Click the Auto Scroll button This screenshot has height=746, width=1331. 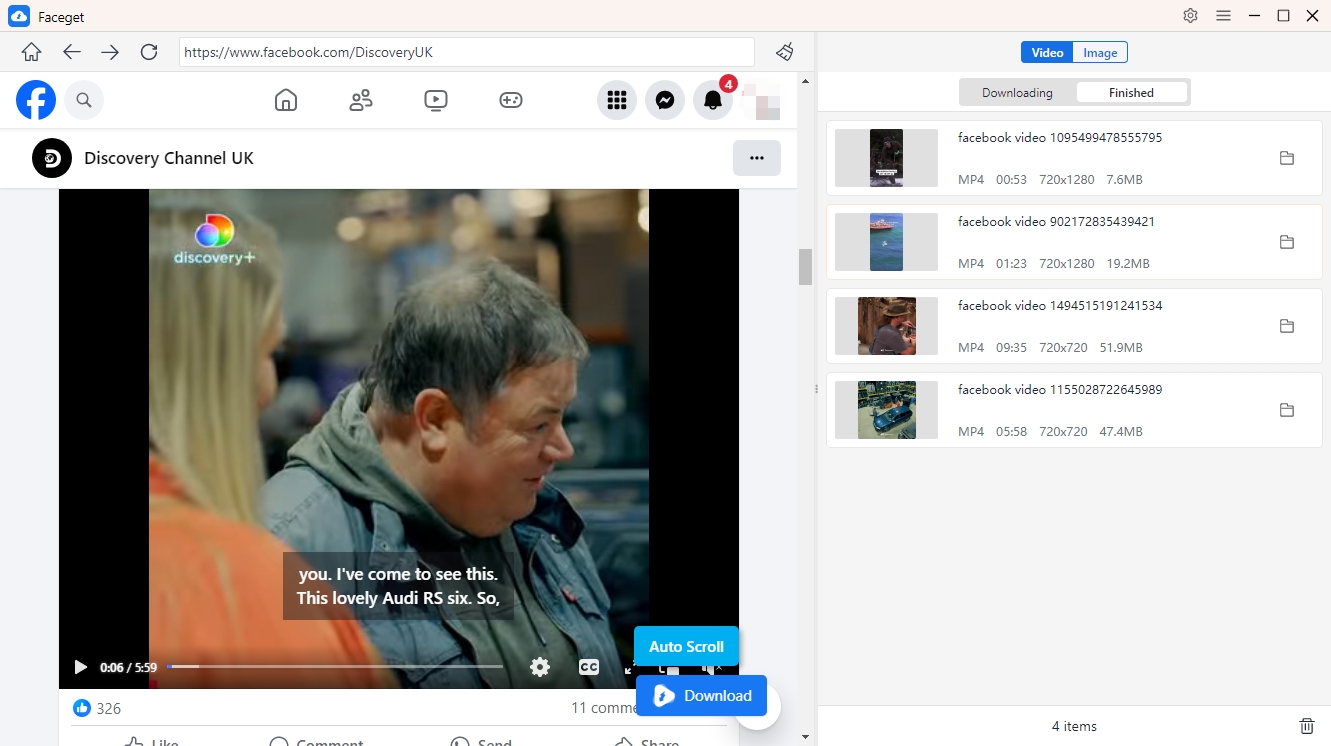pyautogui.click(x=686, y=646)
